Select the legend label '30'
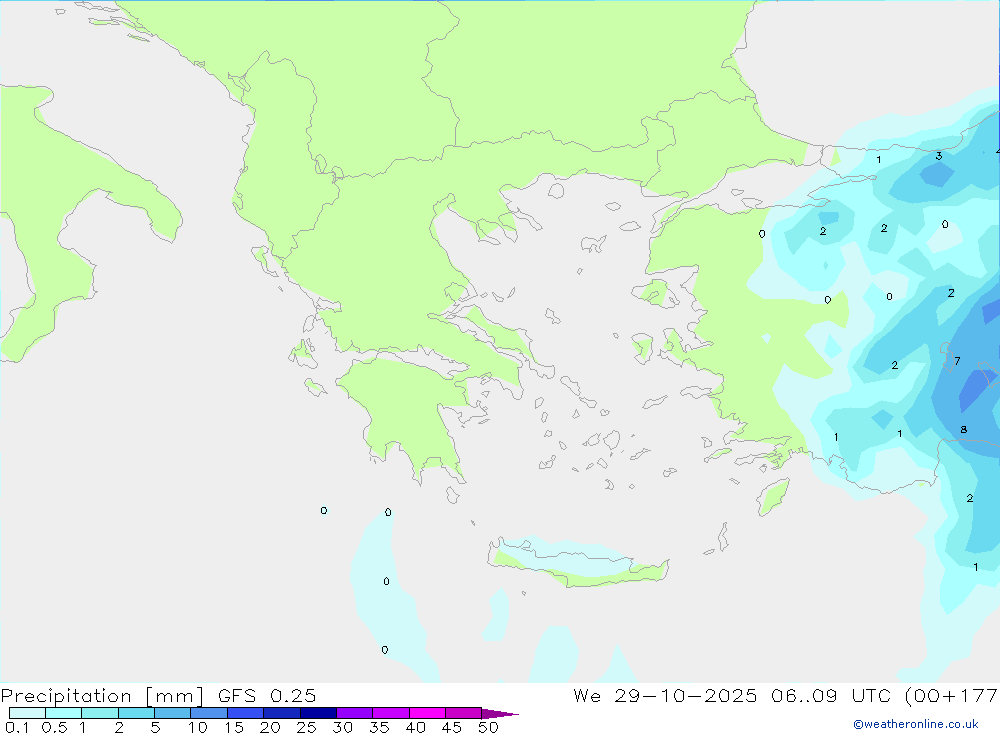Image resolution: width=1000 pixels, height=733 pixels. pos(342,727)
